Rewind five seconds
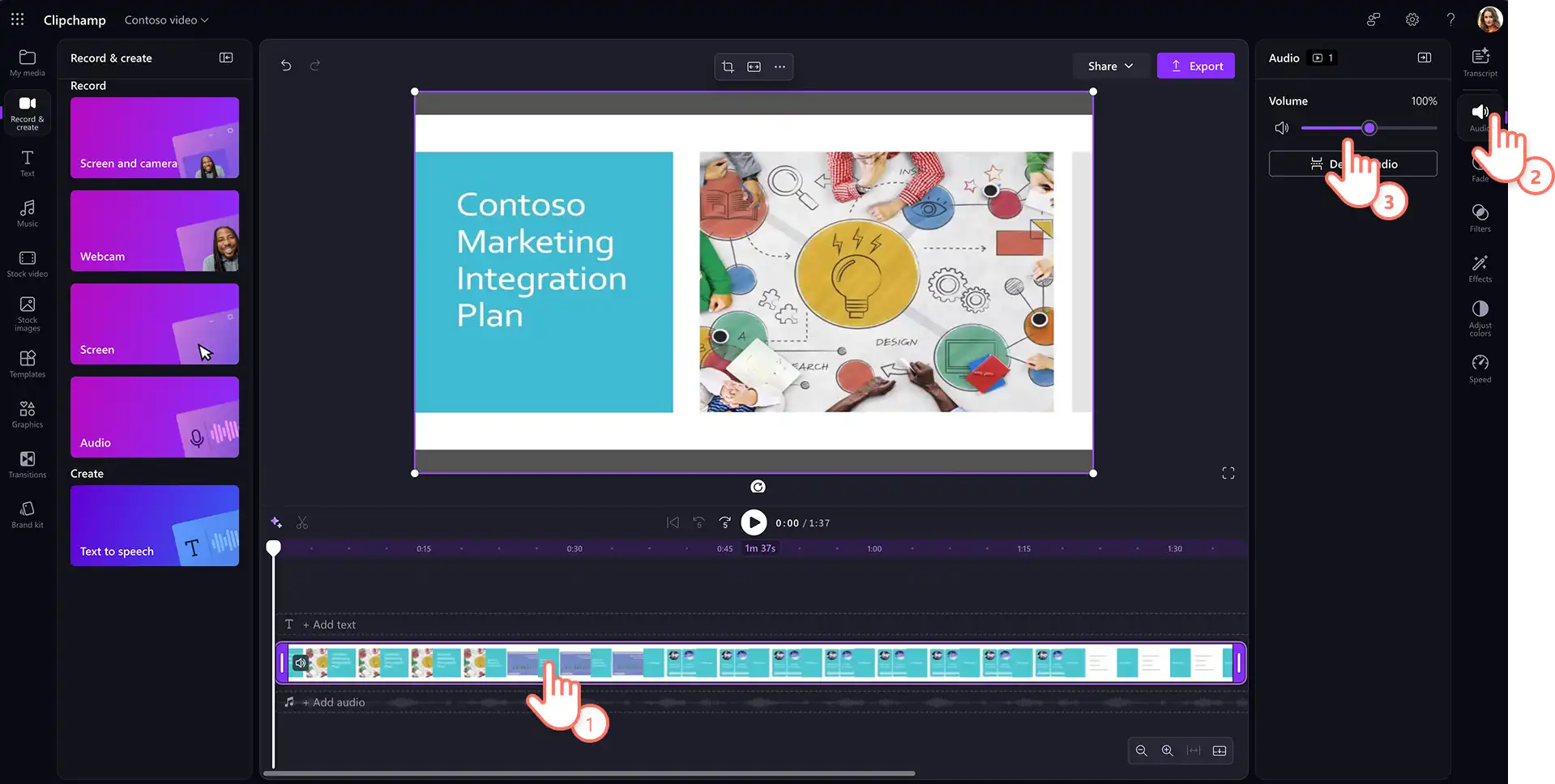 (x=698, y=522)
